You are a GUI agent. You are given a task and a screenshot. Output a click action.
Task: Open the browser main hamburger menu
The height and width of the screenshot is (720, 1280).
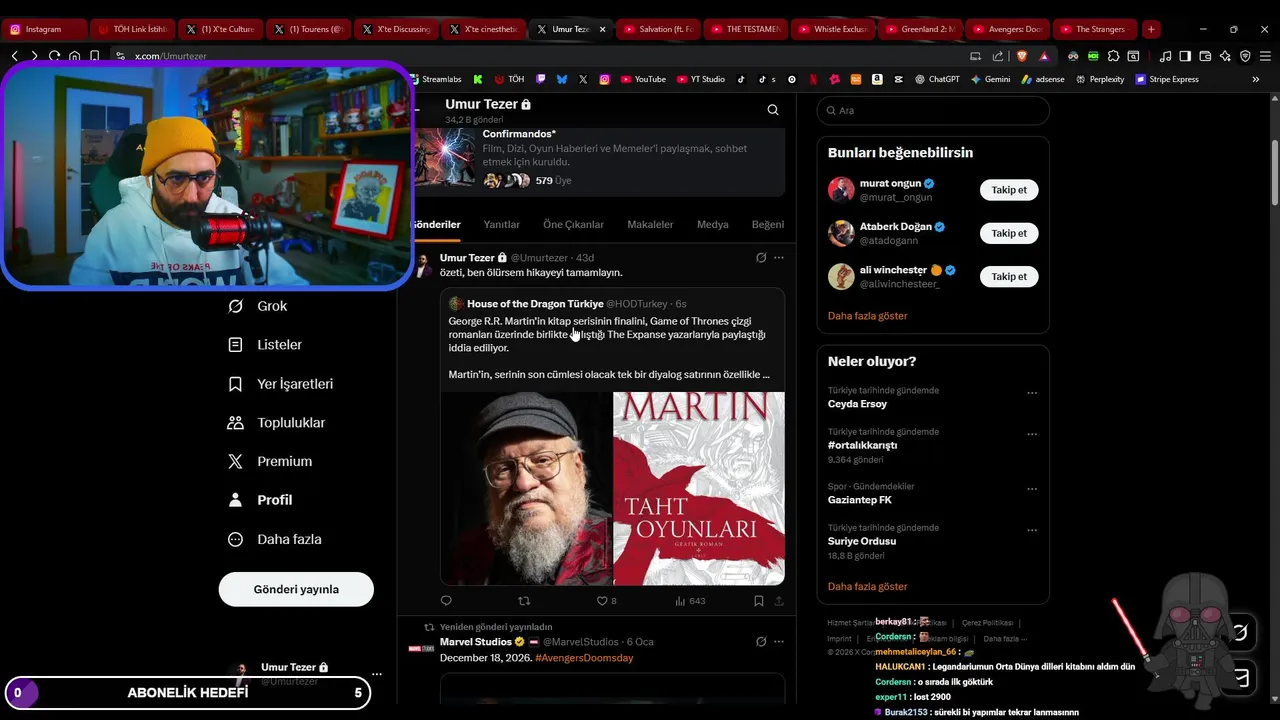point(1265,56)
